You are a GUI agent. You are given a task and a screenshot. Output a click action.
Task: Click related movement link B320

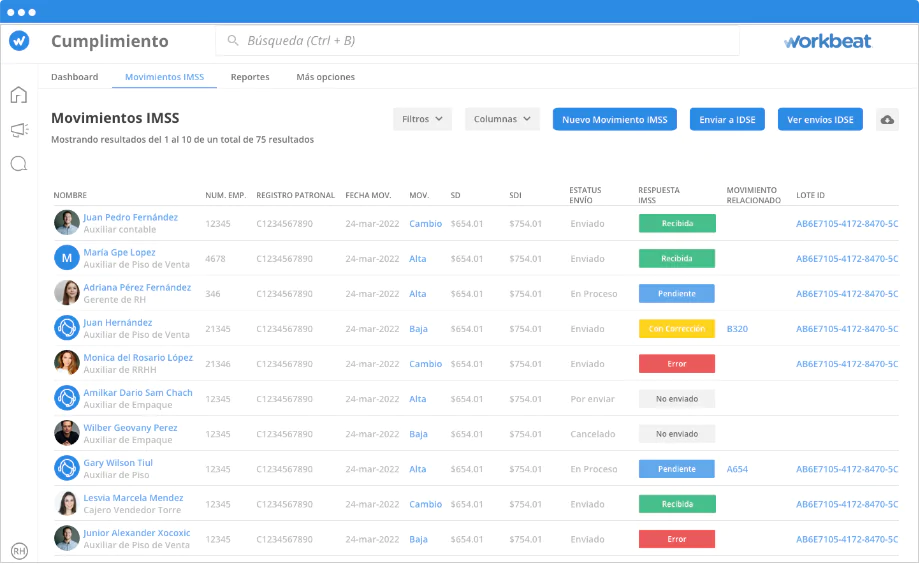(x=737, y=329)
